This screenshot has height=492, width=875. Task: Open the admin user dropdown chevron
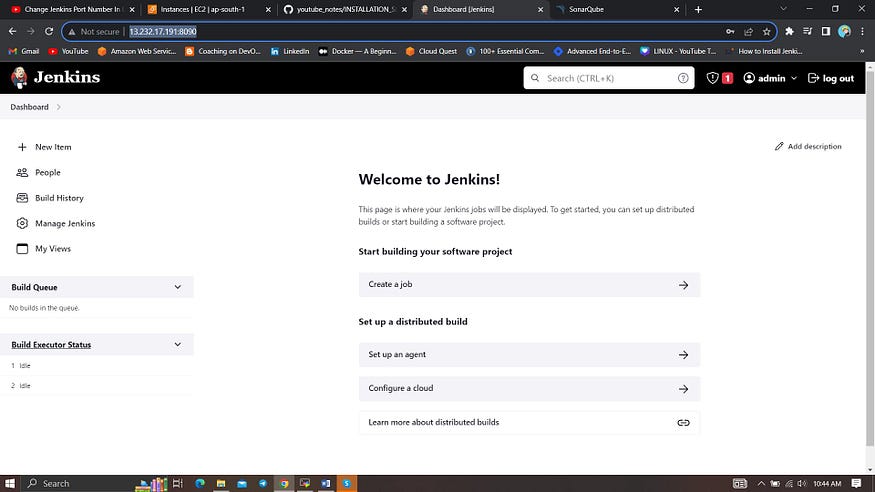794,78
